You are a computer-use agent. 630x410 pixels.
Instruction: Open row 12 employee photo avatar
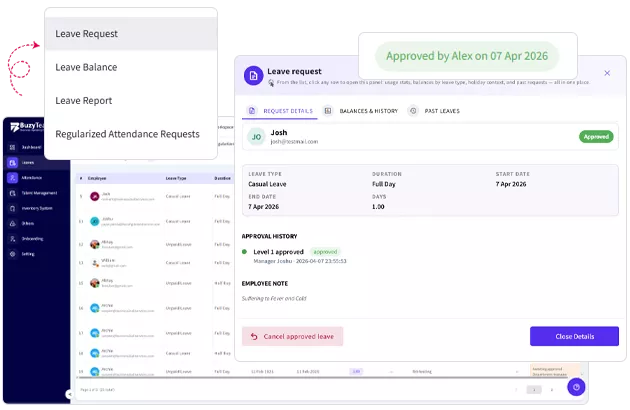coord(94,244)
